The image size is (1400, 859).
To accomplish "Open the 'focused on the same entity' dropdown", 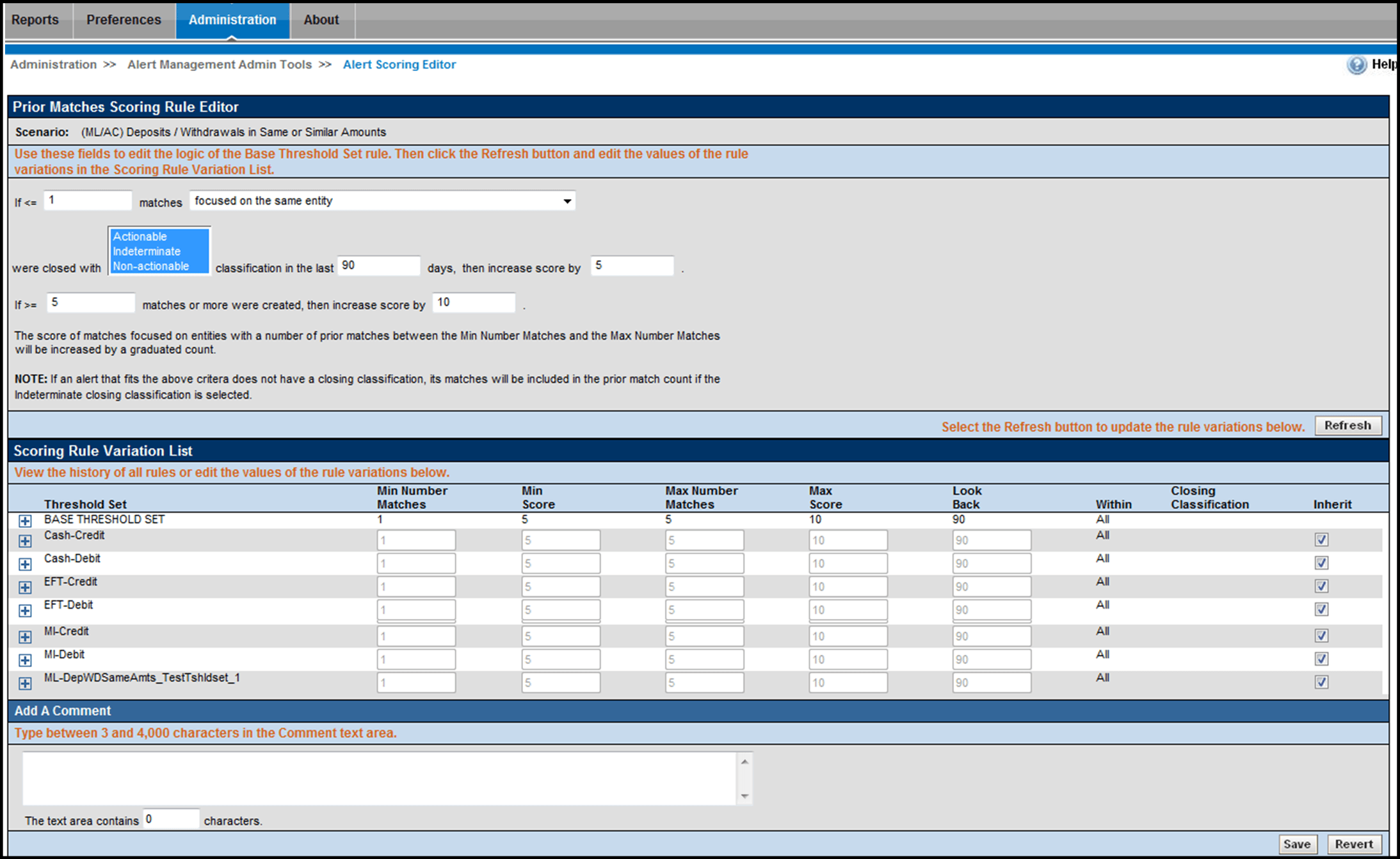I will point(382,201).
